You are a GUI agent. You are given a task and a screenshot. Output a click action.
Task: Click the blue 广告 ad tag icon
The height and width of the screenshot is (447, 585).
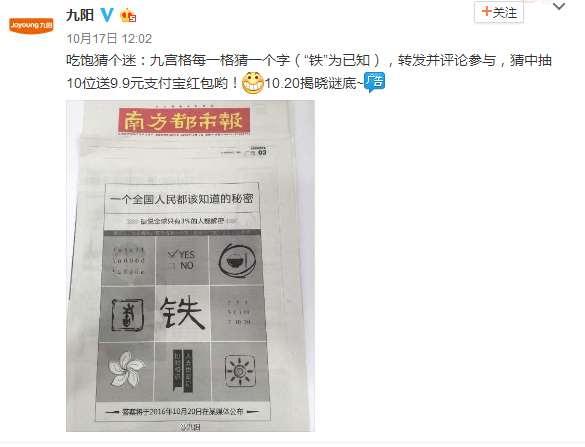pos(374,82)
